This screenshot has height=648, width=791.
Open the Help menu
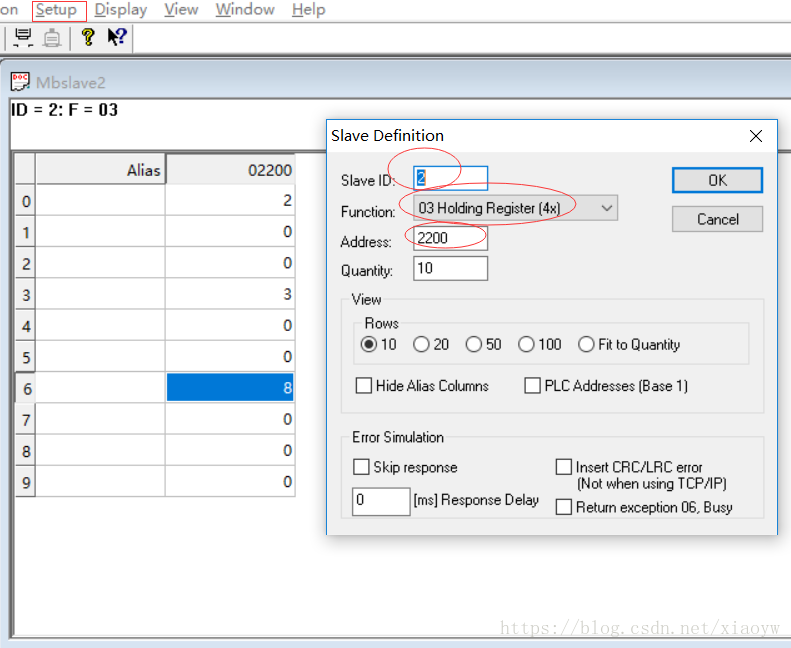point(308,10)
